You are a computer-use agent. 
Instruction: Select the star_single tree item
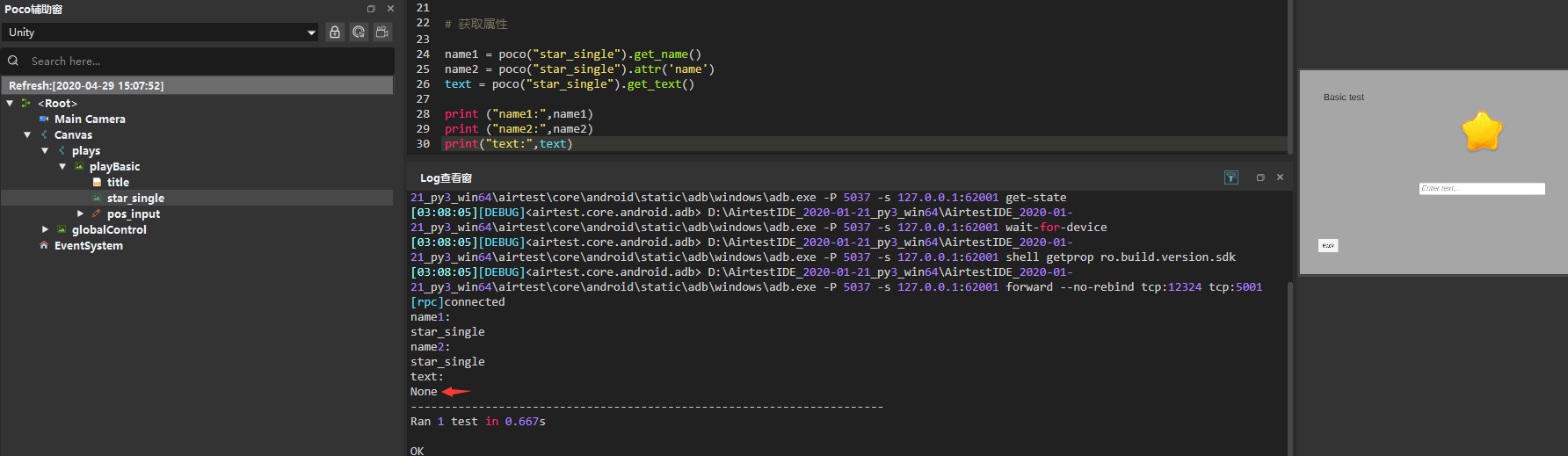tap(135, 199)
